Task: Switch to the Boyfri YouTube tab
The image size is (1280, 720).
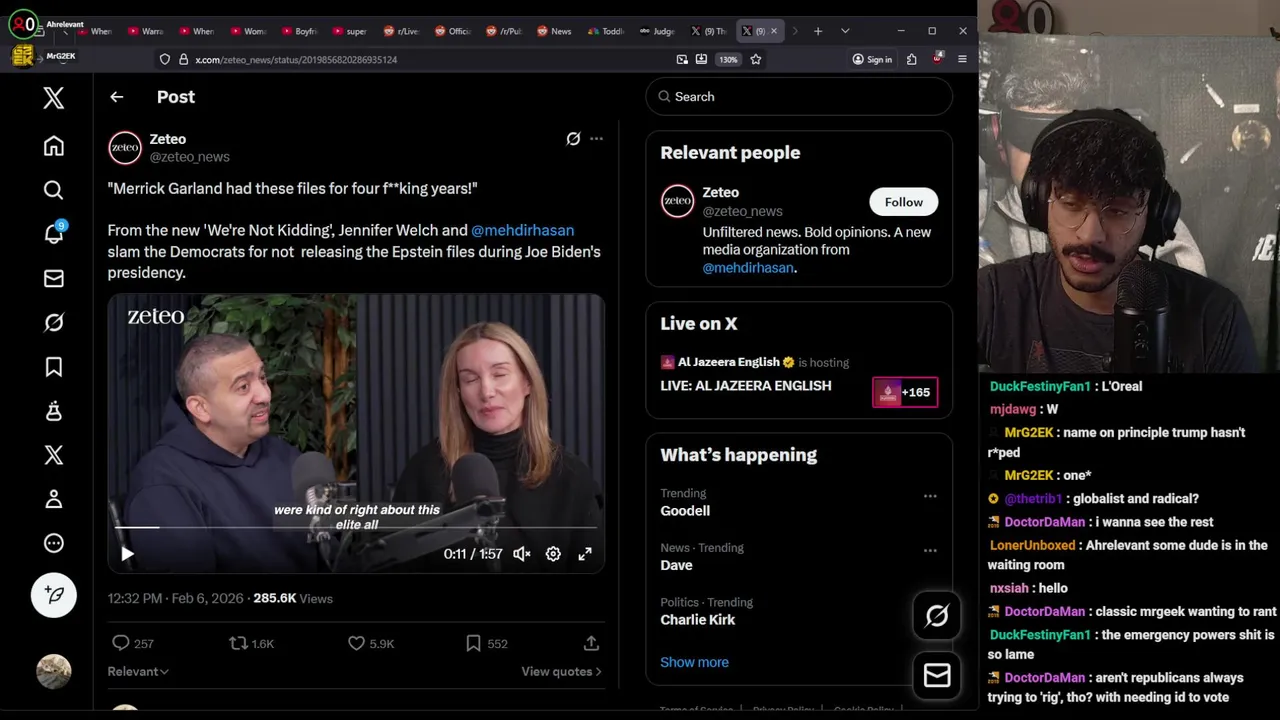Action: [299, 31]
